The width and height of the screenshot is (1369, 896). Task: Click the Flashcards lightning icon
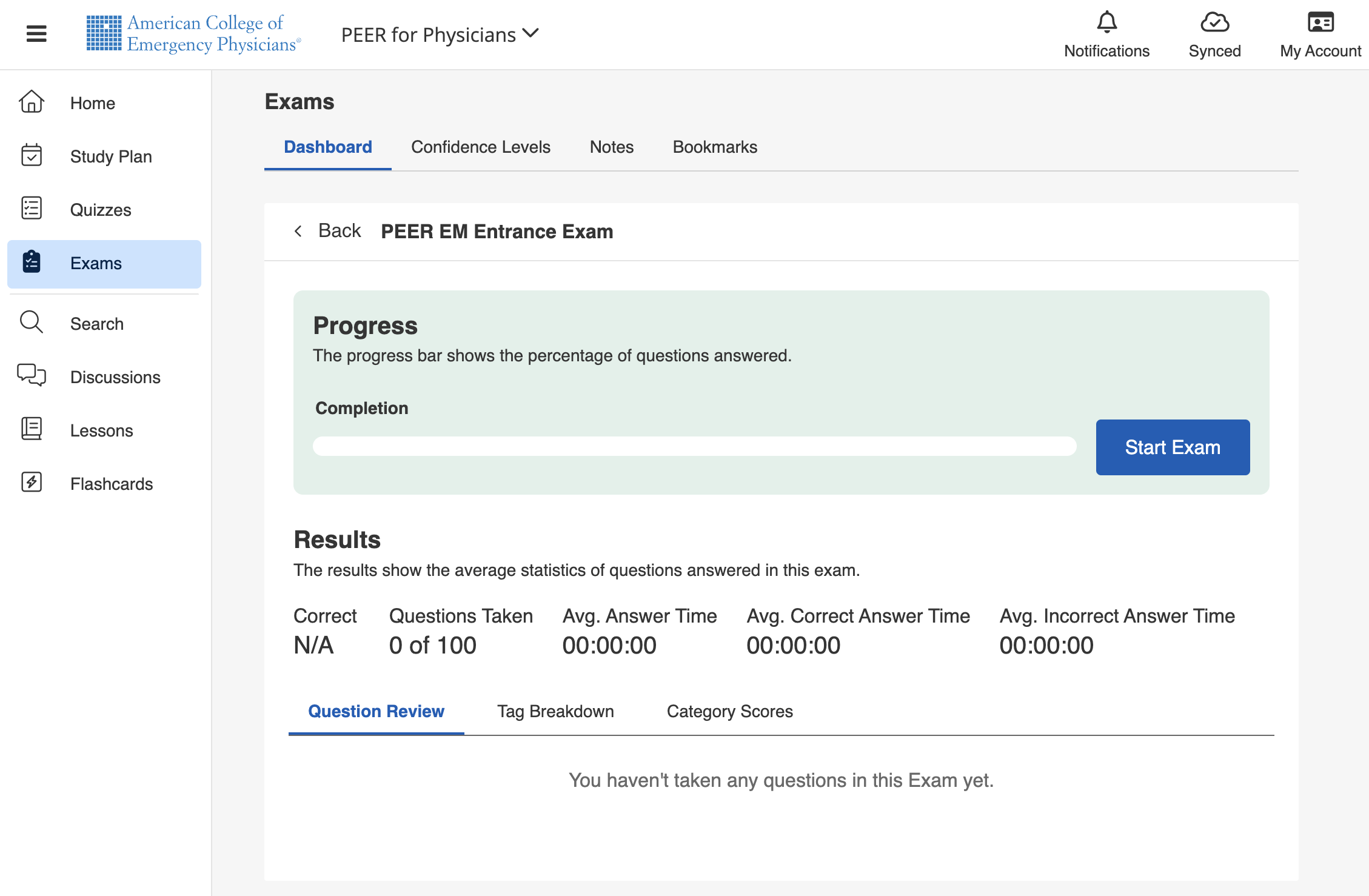pyautogui.click(x=32, y=482)
